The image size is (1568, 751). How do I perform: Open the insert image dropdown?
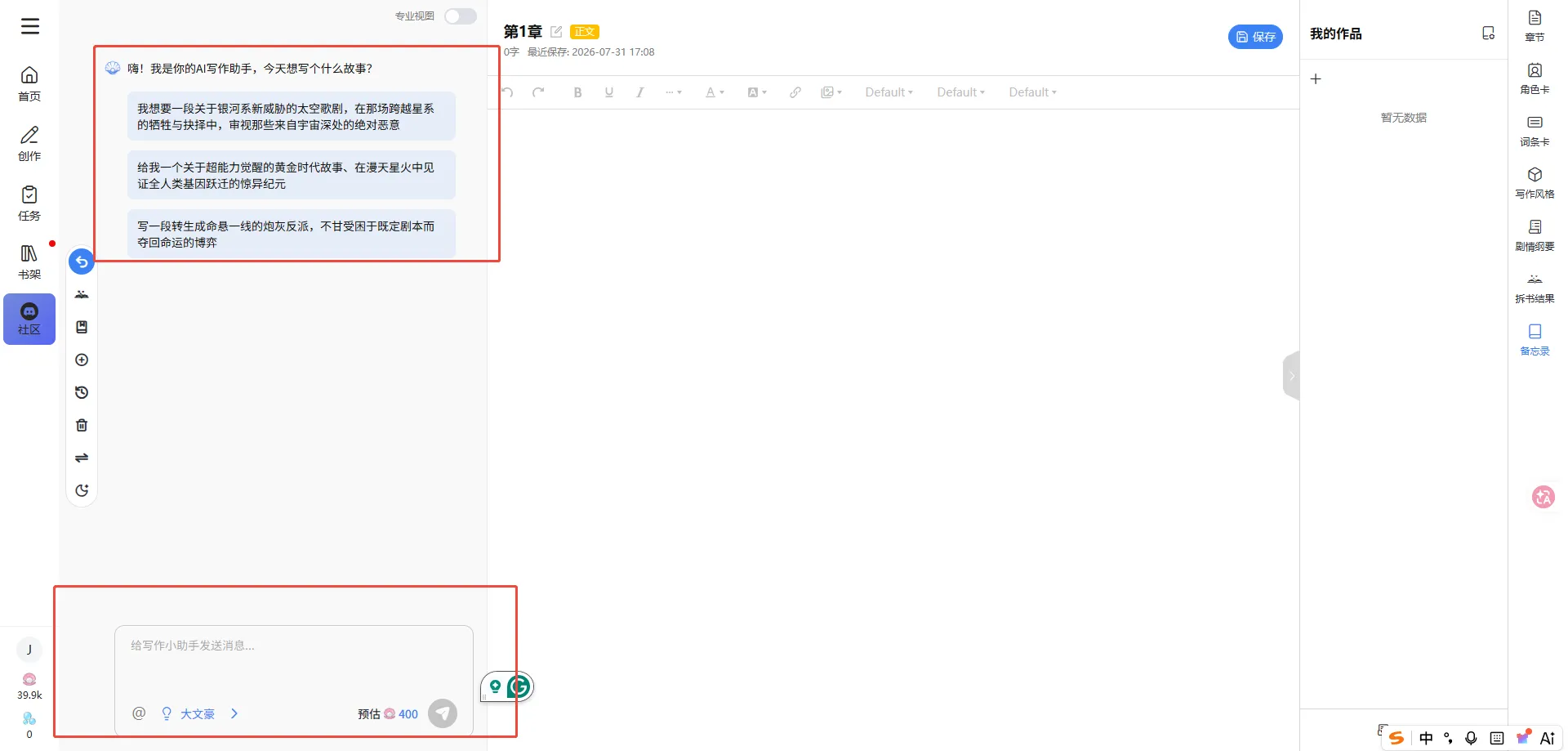831,92
